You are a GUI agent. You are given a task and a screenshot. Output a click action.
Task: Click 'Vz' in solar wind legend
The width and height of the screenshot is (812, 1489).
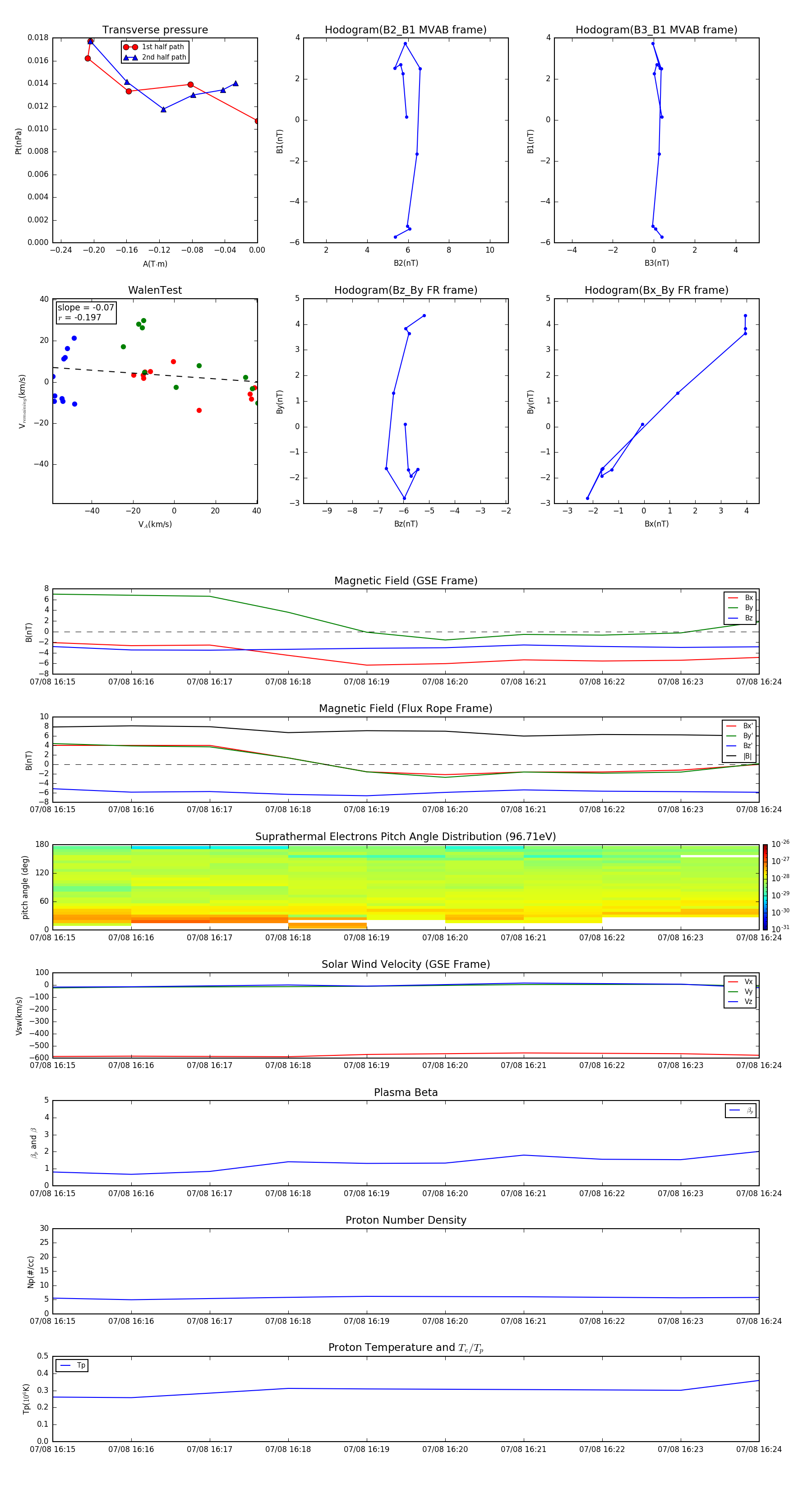point(748,1002)
